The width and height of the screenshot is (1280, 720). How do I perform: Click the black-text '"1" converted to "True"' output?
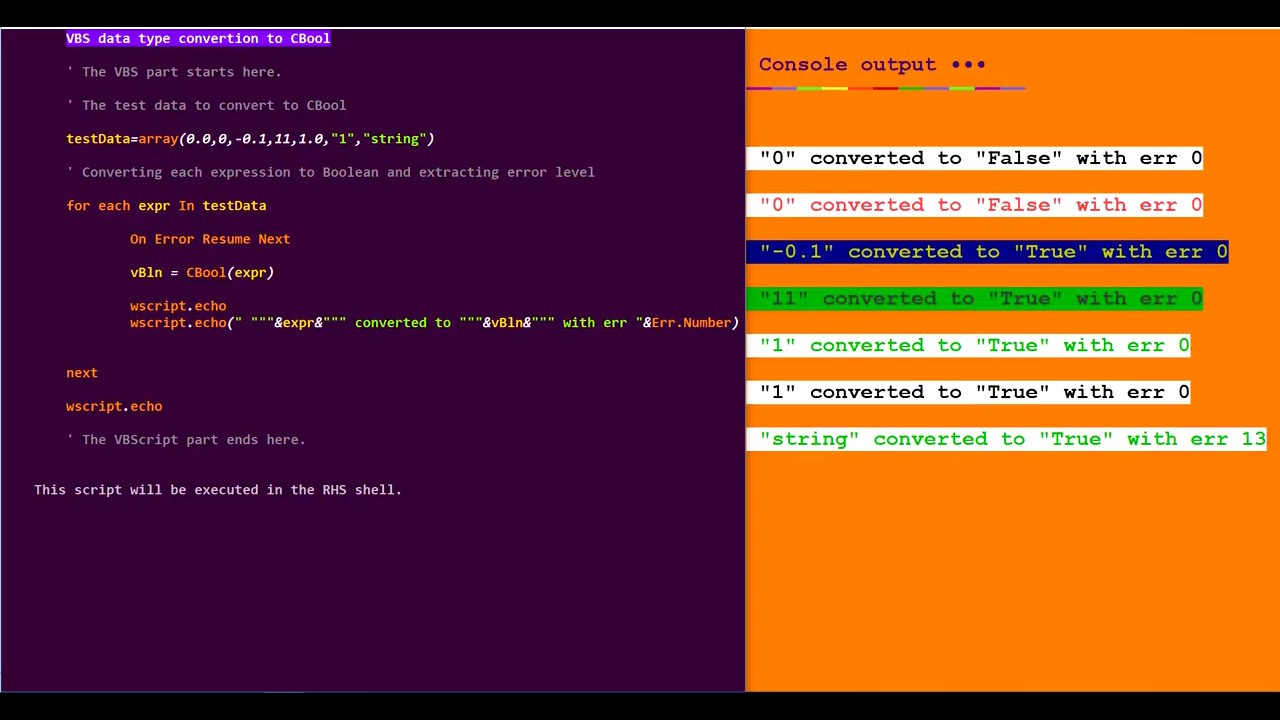(x=968, y=392)
